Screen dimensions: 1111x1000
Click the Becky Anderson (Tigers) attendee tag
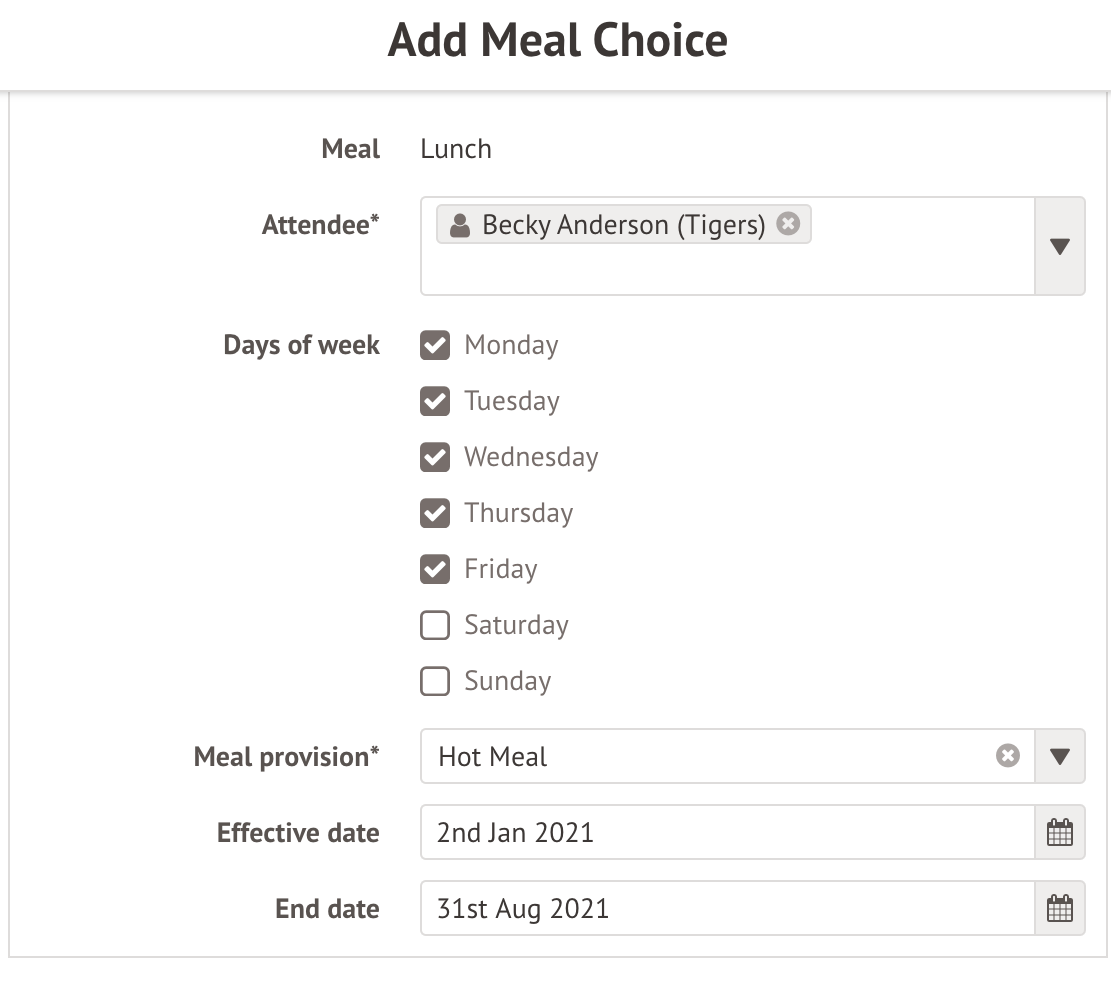622,225
